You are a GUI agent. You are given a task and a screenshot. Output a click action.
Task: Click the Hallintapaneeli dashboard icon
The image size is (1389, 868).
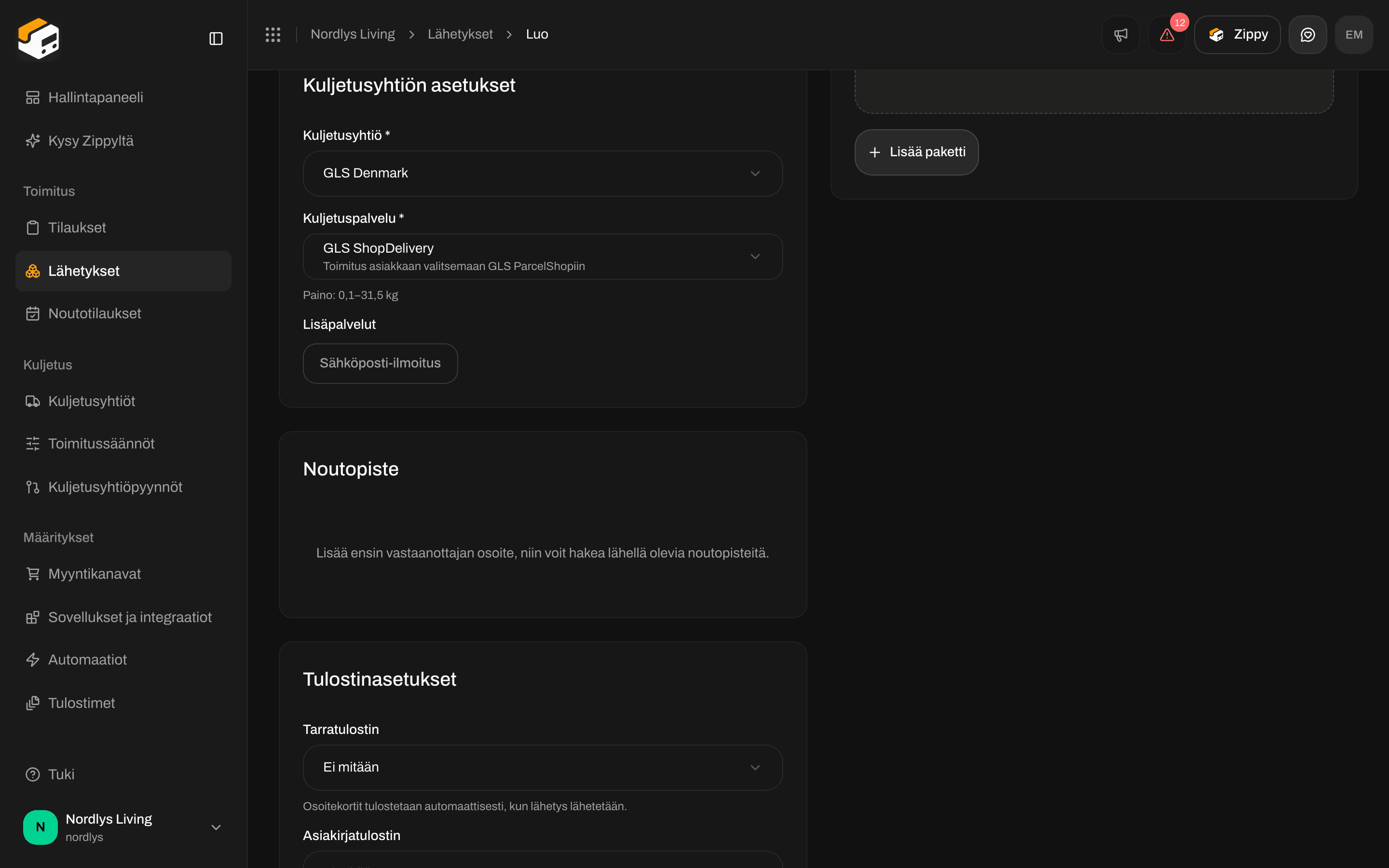(33, 97)
